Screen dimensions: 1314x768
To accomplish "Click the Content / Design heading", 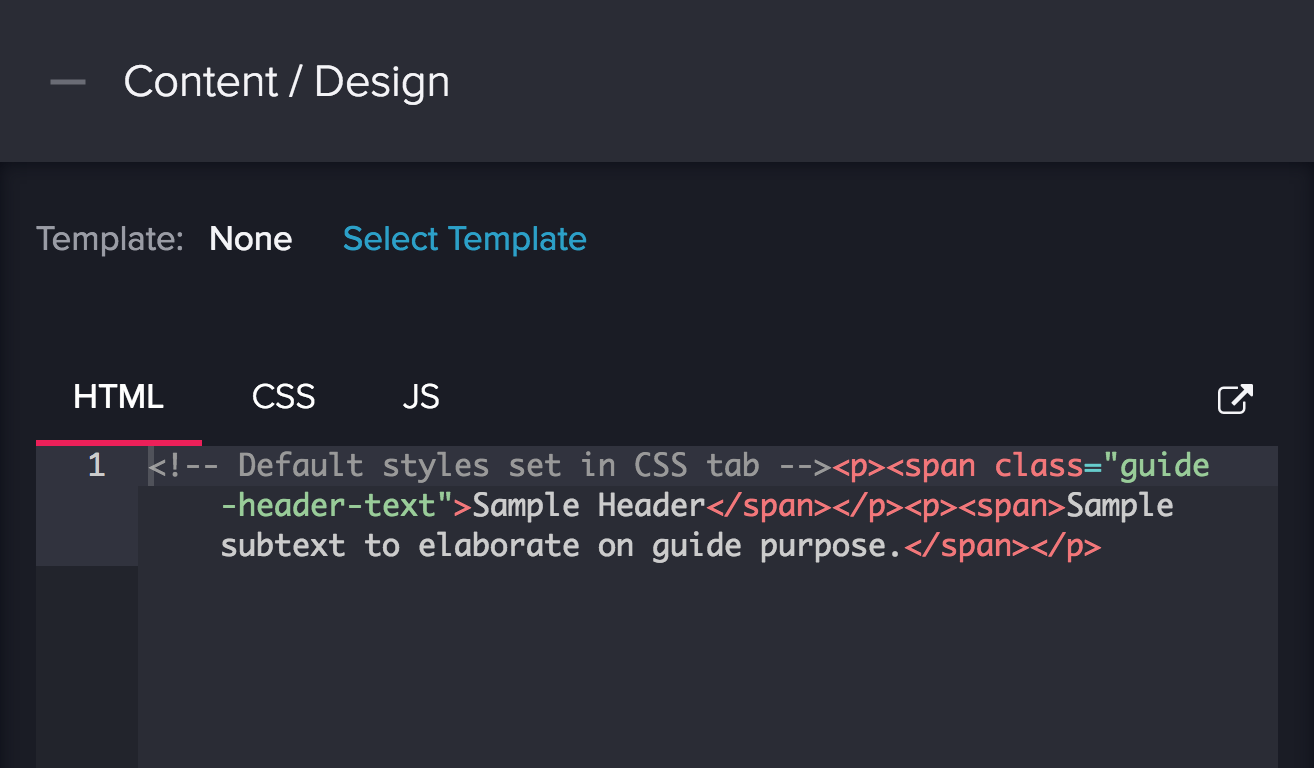I will coord(286,82).
